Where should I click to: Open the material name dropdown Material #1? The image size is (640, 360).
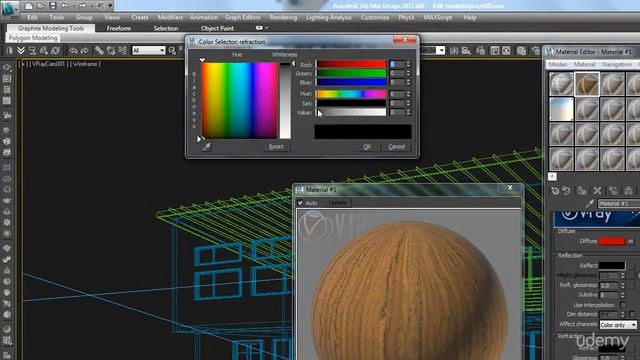tap(619, 203)
